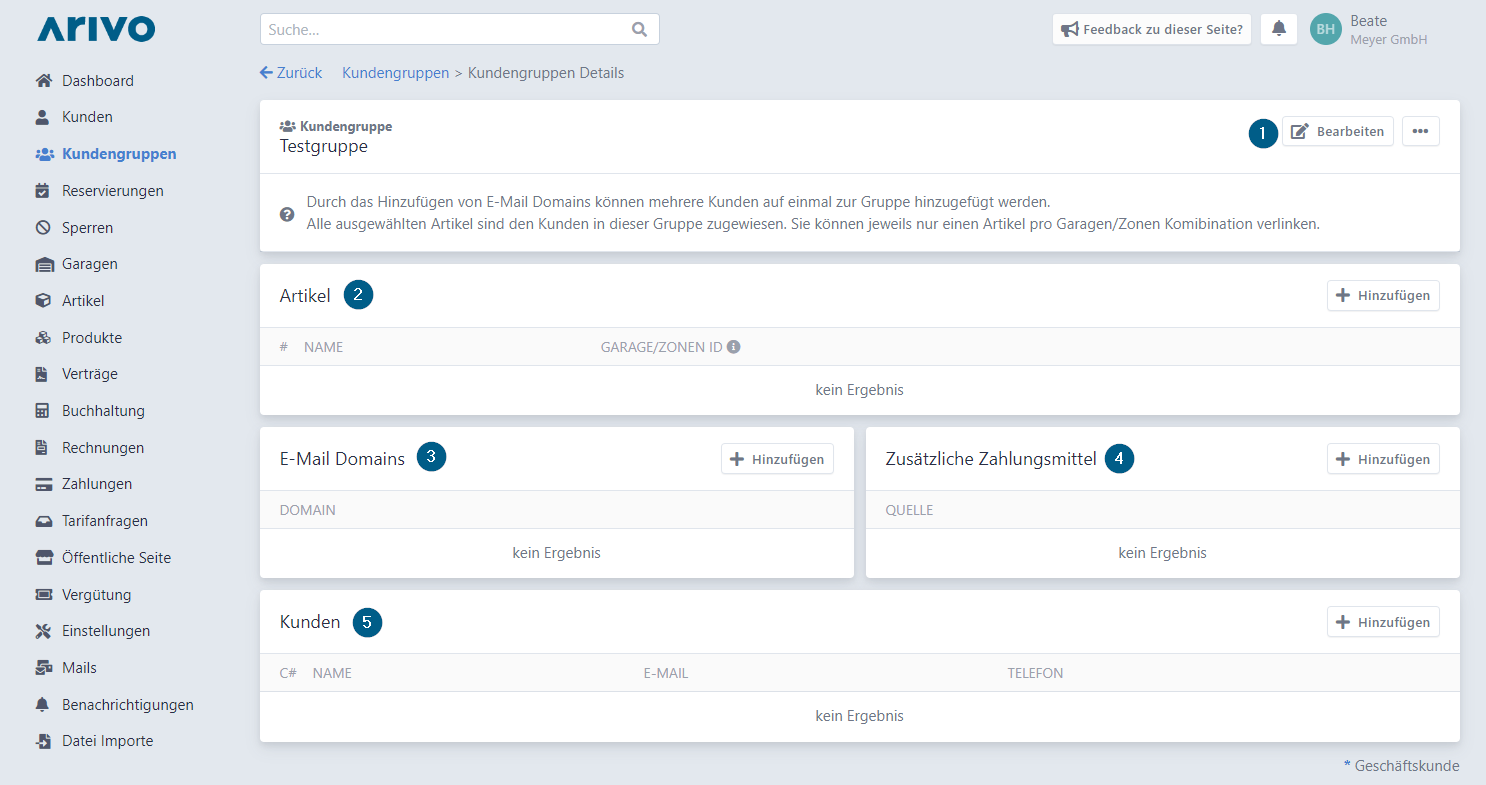Click the Einstellungen tools icon in sidebar
This screenshot has width=1486, height=785.
pos(43,631)
